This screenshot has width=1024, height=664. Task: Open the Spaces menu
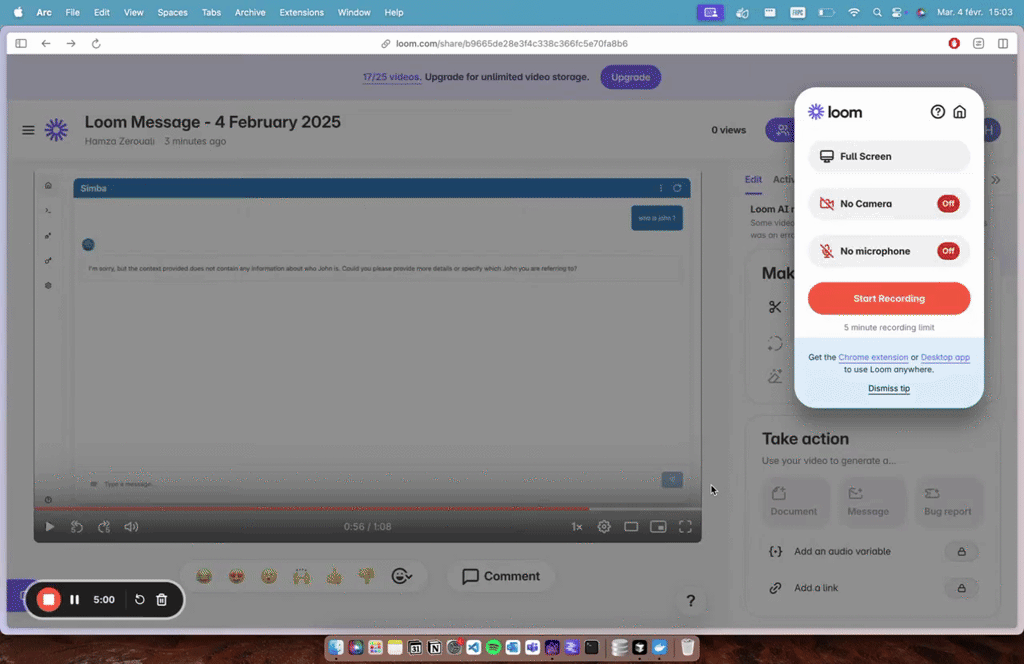[x=172, y=12]
